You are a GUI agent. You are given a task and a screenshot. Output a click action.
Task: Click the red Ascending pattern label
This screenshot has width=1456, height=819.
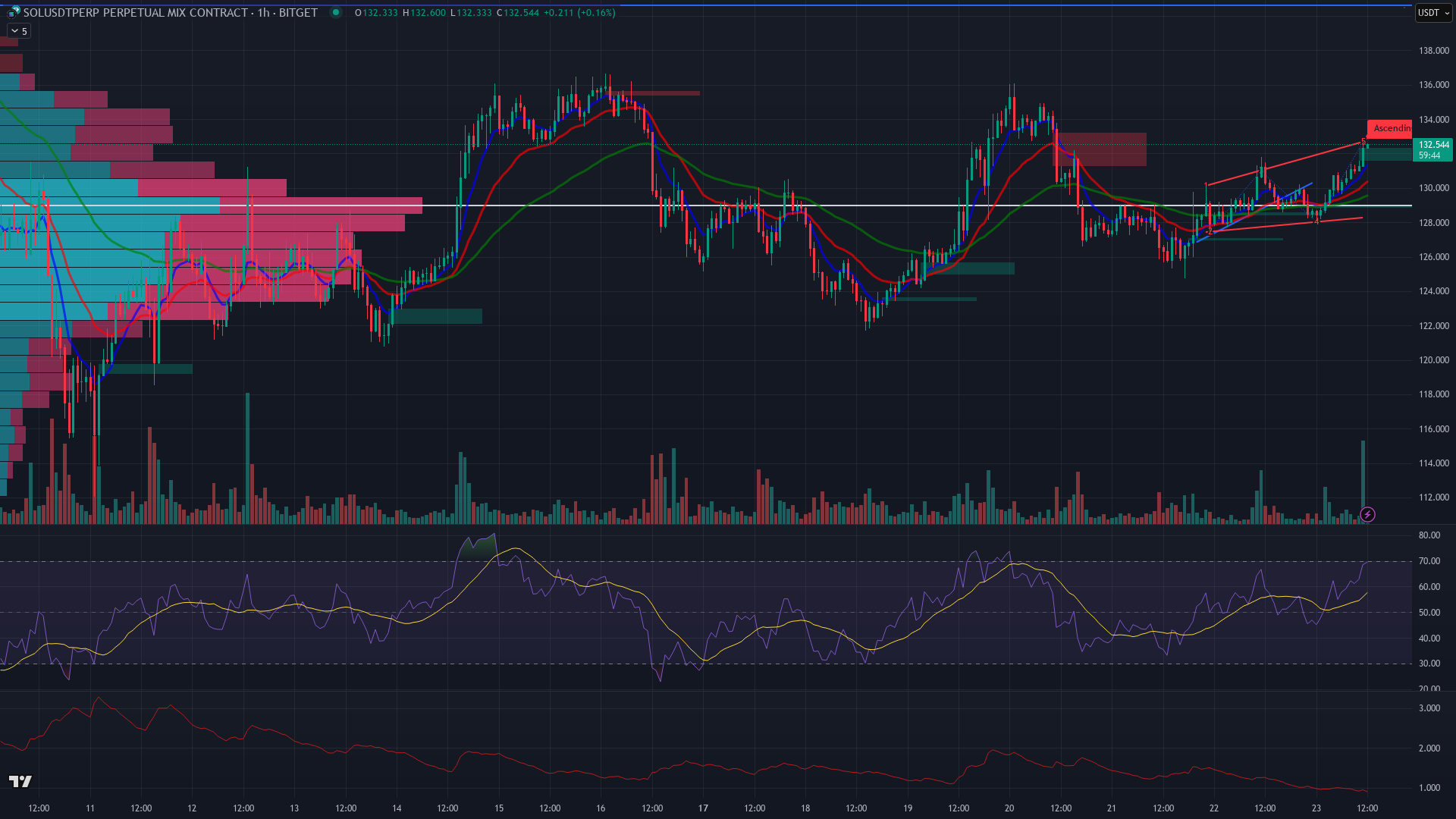point(1389,128)
